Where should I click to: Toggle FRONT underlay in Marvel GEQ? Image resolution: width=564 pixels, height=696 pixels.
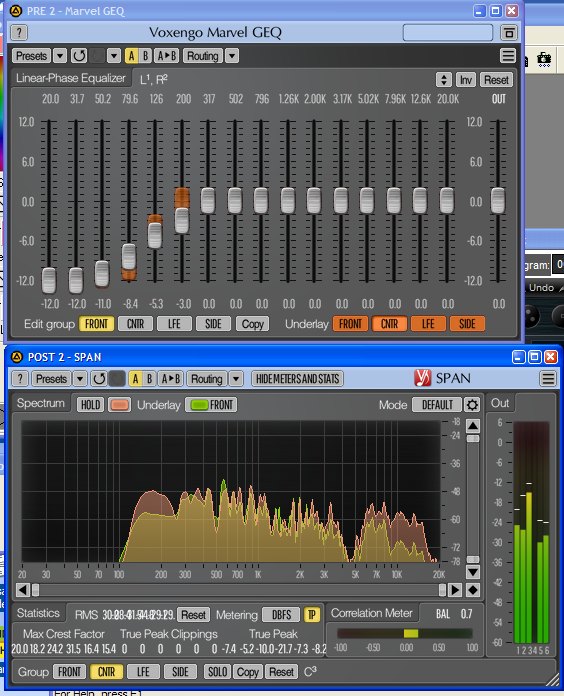[350, 324]
